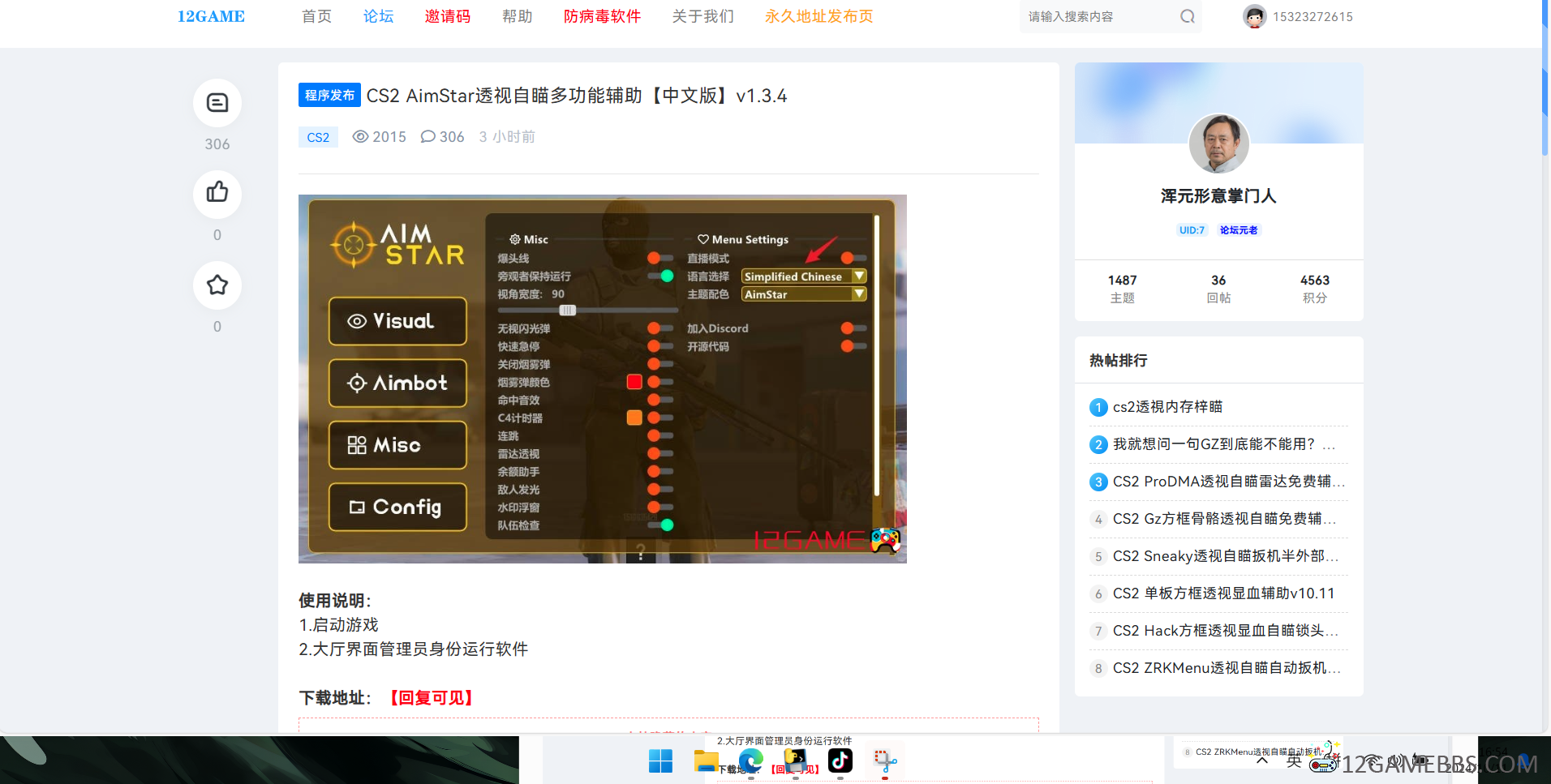Viewport: 1551px width, 784px height.
Task: Click the orange C4计时器 color swatch
Action: point(634,418)
